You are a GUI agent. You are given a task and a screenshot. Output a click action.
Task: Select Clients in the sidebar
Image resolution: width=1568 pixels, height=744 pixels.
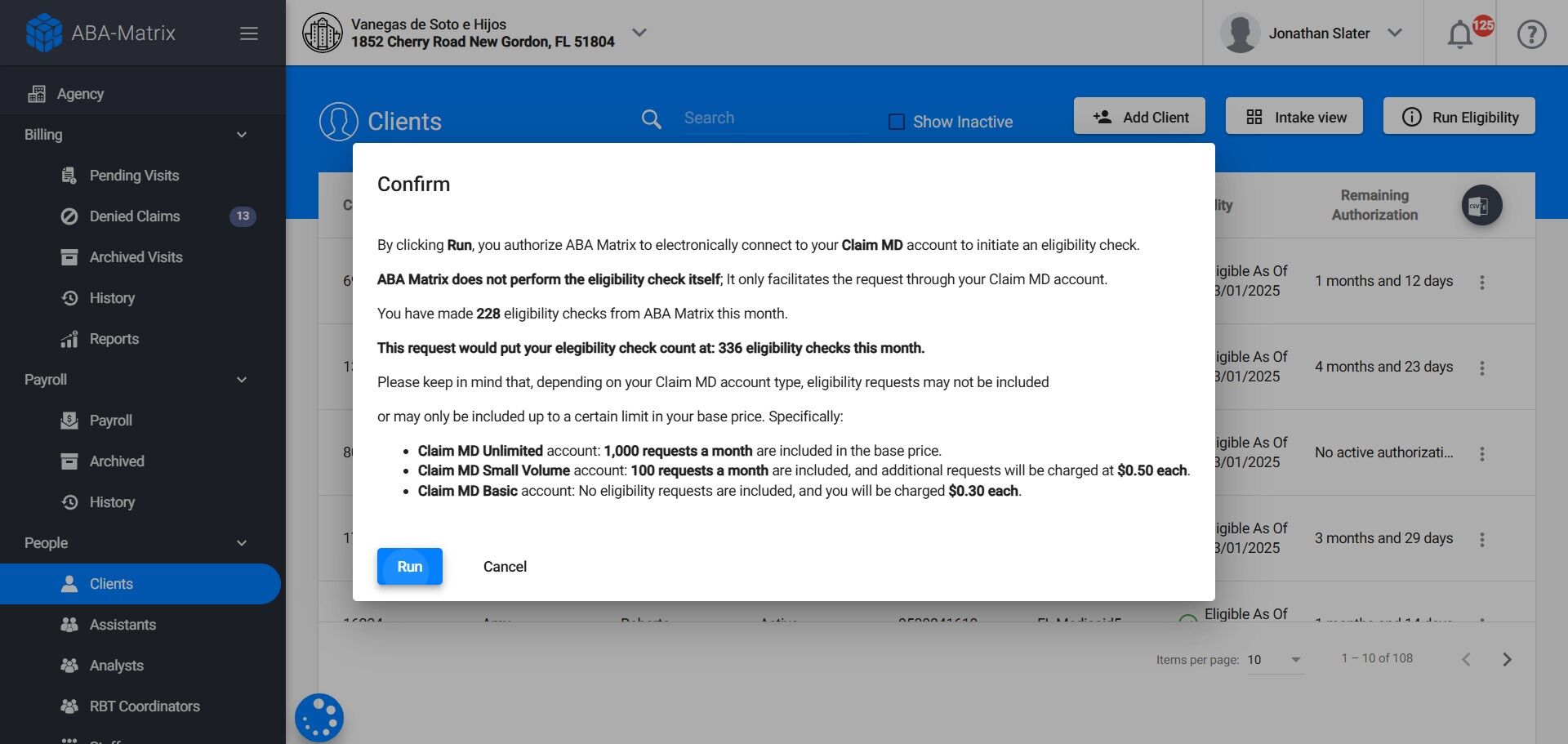pos(140,584)
